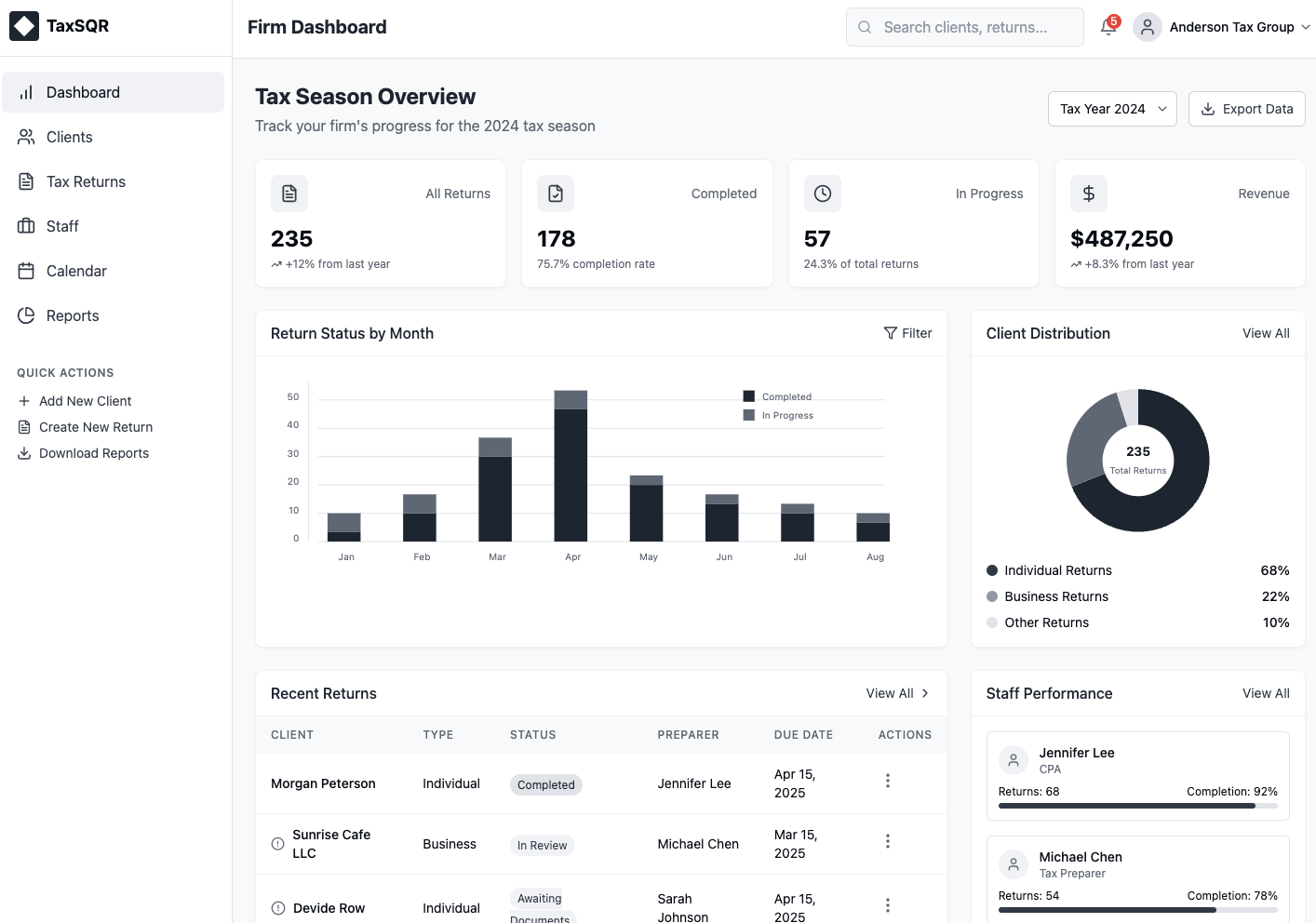
Task: Click the user avatar icon in header
Action: (1147, 27)
